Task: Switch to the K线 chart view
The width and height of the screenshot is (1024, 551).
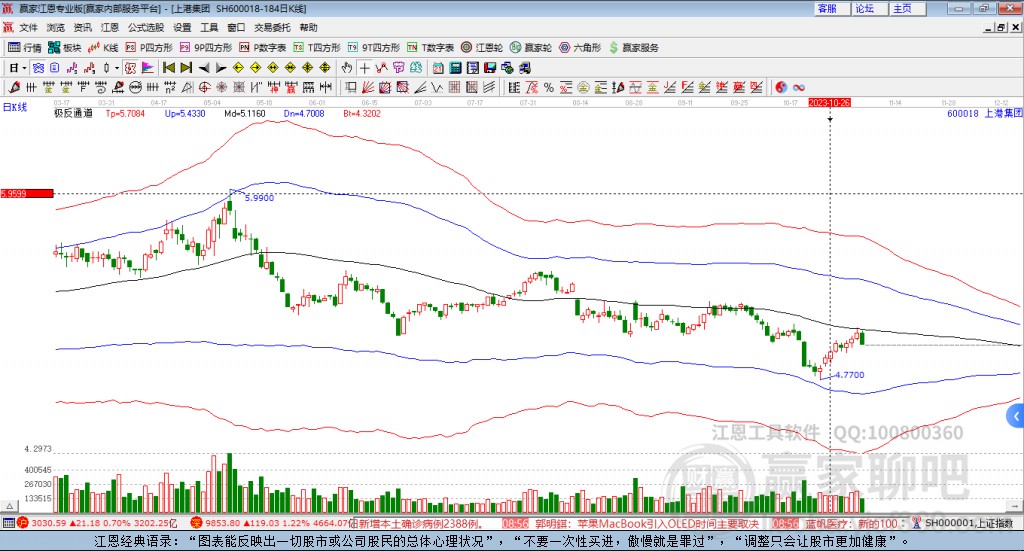Action: [103, 48]
